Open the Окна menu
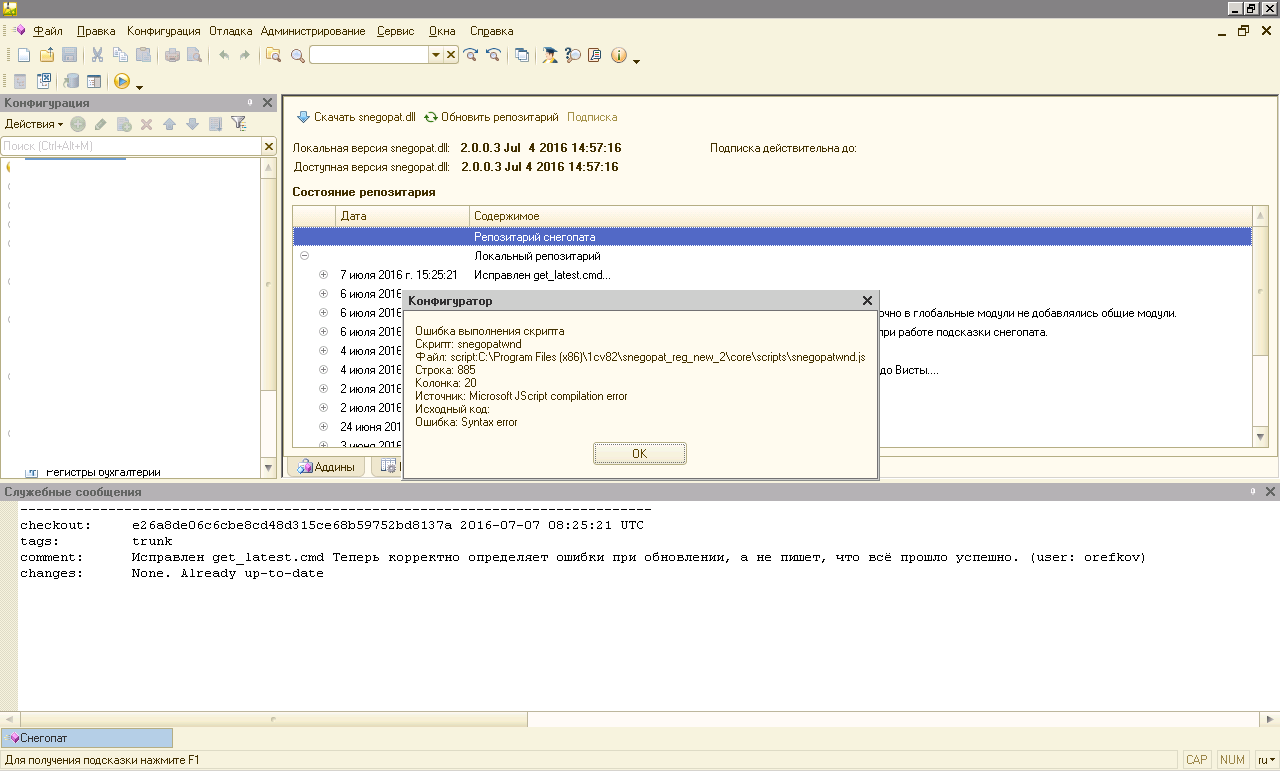This screenshot has height=772, width=1280. [x=442, y=31]
